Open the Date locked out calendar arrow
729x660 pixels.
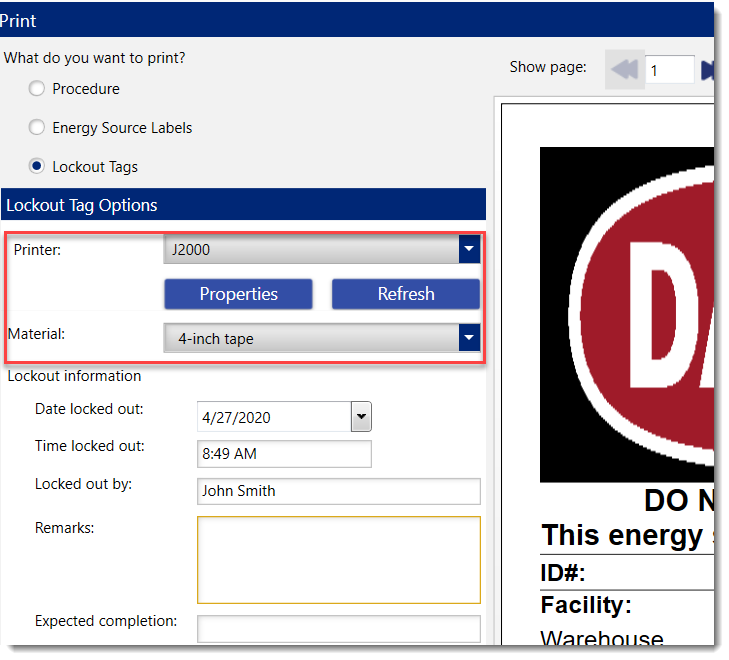[x=361, y=417]
